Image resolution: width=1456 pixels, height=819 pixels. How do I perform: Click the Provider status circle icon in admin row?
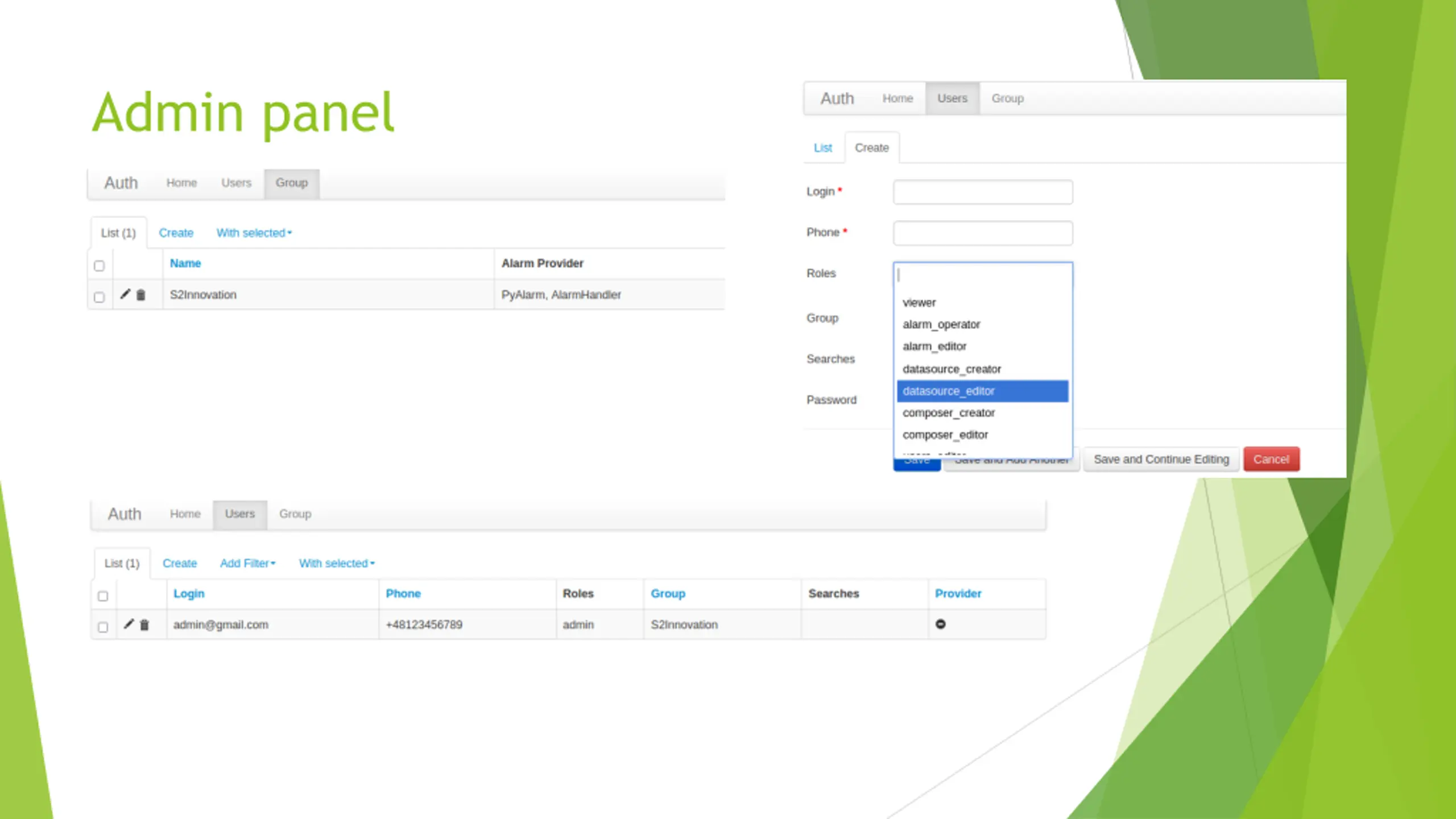tap(941, 624)
